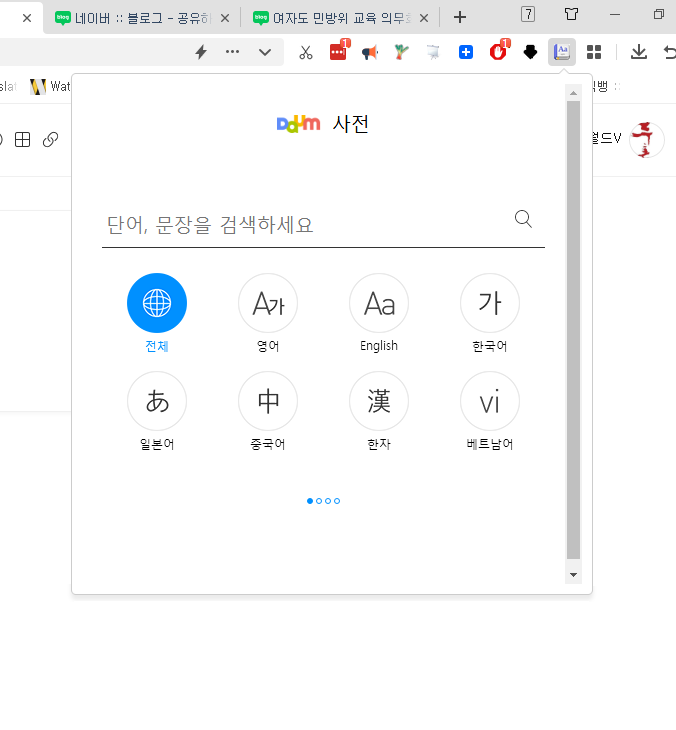
Task: Open the three-dots menu in address bar
Action: pos(232,52)
